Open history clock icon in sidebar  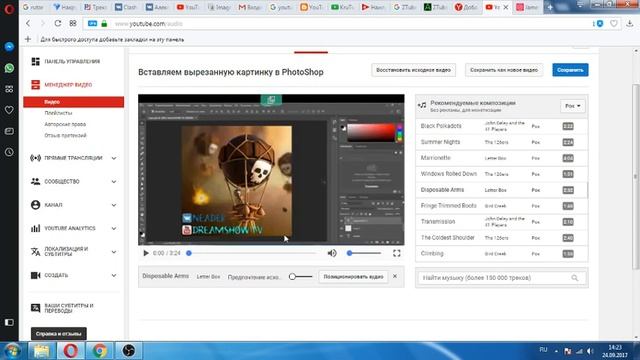9,152
